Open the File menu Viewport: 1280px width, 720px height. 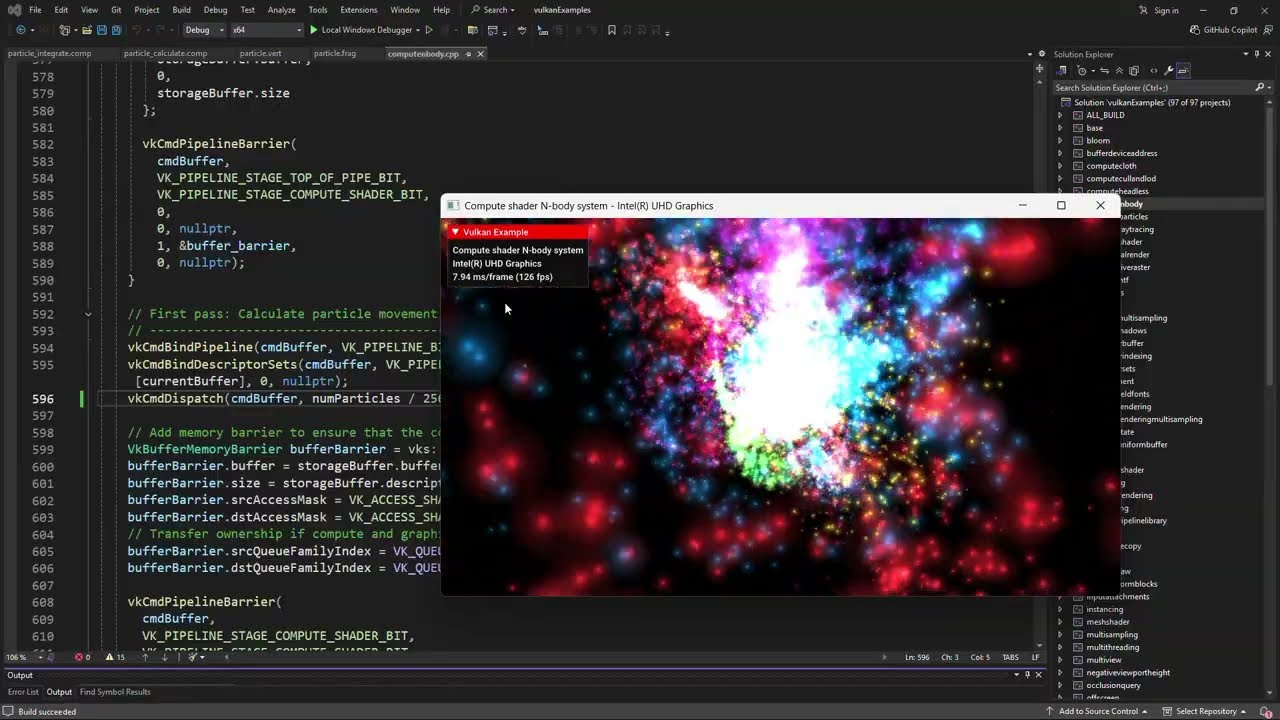(x=35, y=10)
